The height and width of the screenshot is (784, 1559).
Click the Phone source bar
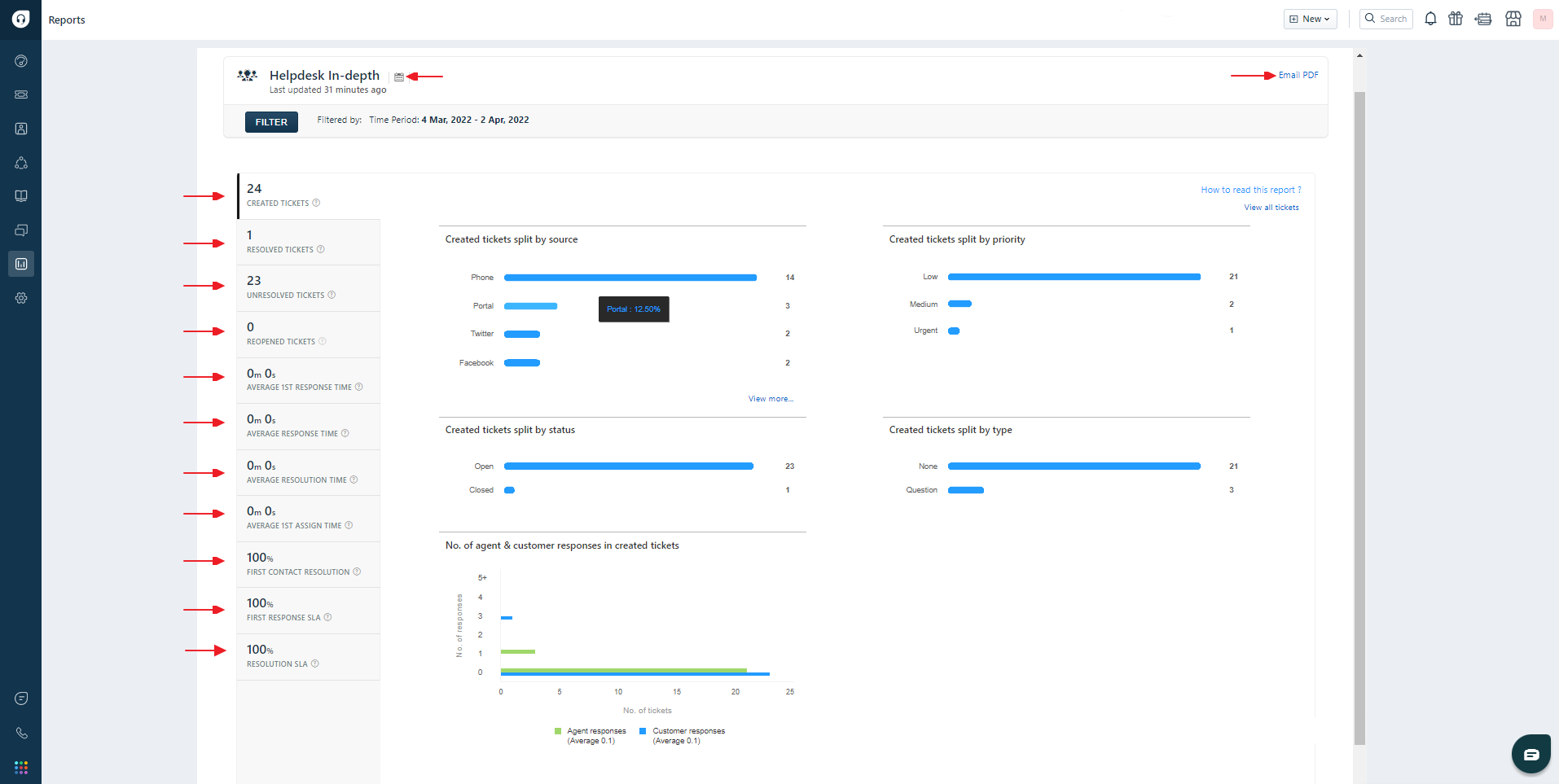(x=630, y=278)
